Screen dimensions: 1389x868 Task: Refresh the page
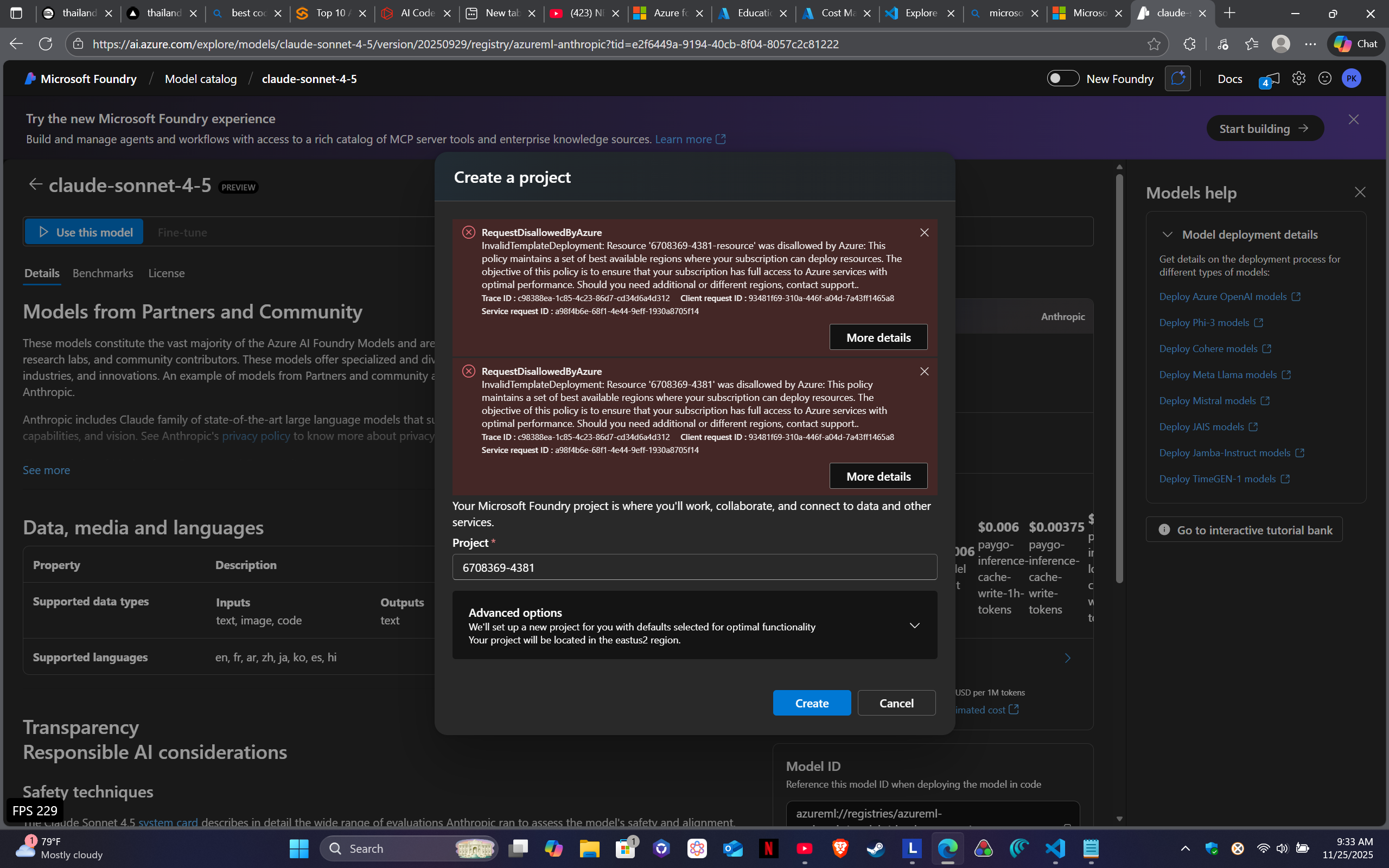click(46, 44)
